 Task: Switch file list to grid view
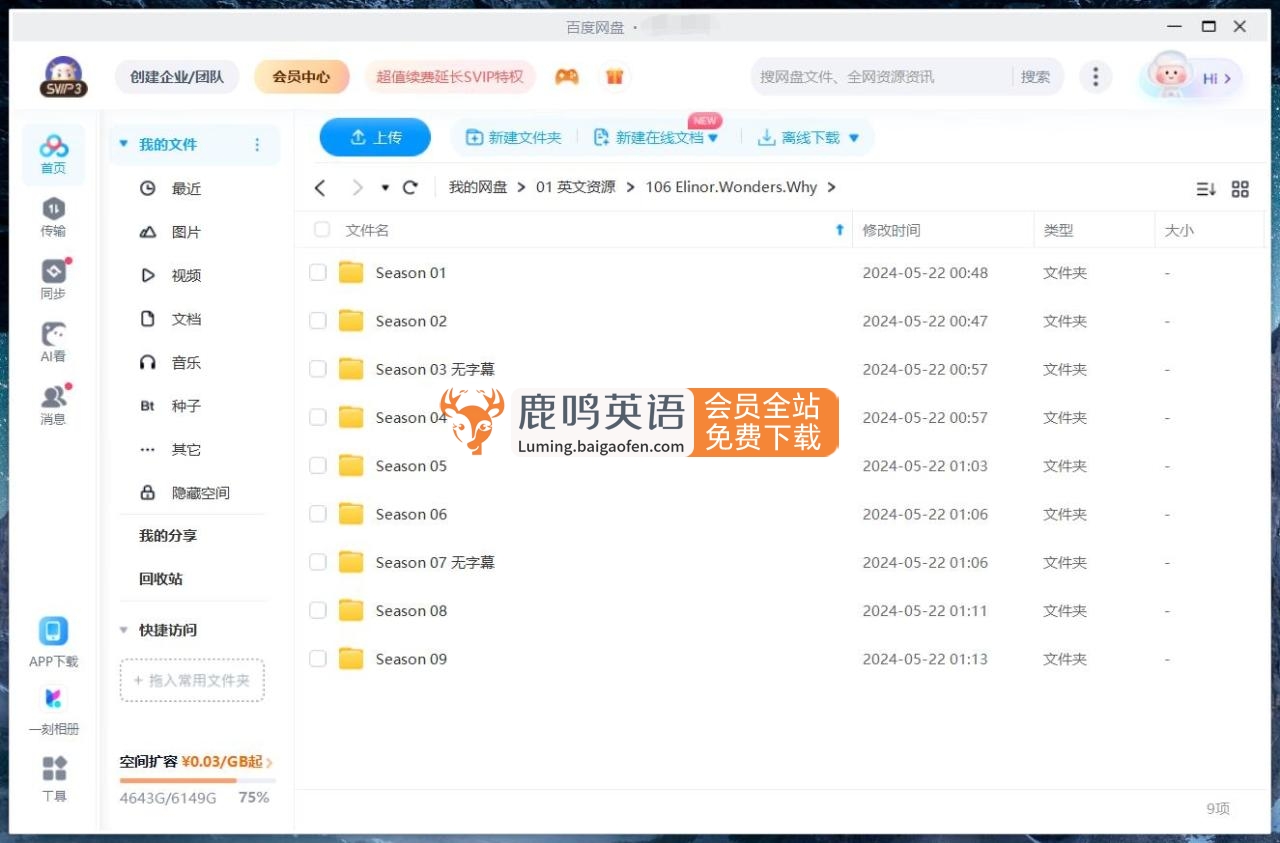point(1240,188)
